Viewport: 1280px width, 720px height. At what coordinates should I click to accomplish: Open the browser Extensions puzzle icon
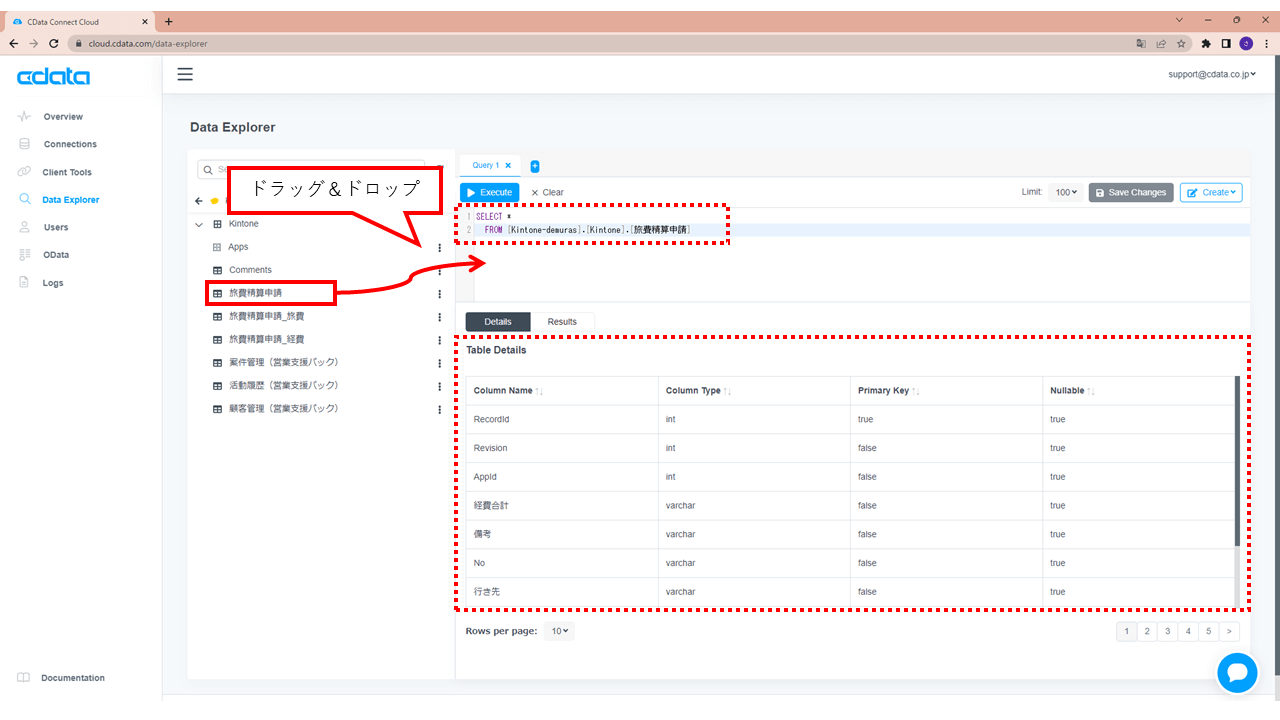coord(1206,43)
